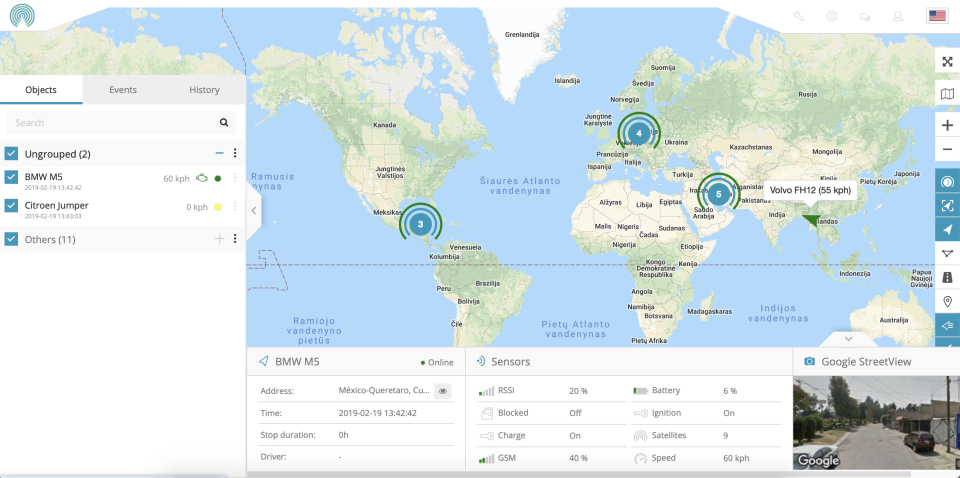
Task: Open Others group options menu
Action: click(x=235, y=239)
